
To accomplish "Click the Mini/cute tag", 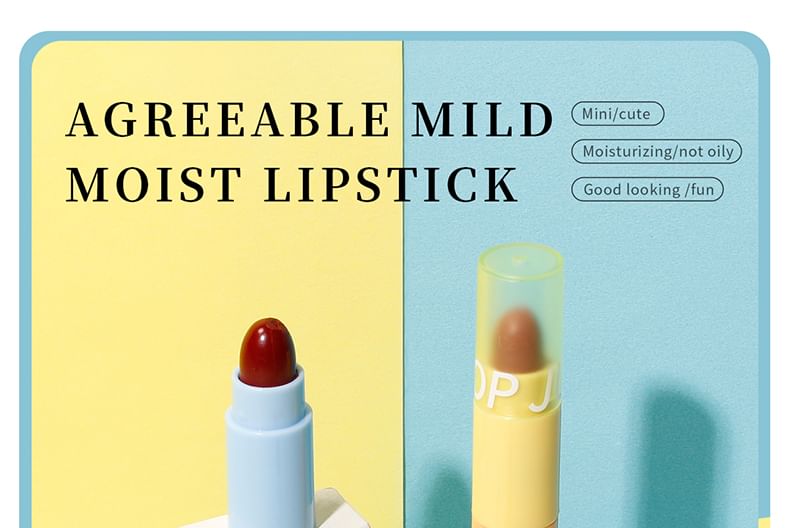I will [617, 114].
